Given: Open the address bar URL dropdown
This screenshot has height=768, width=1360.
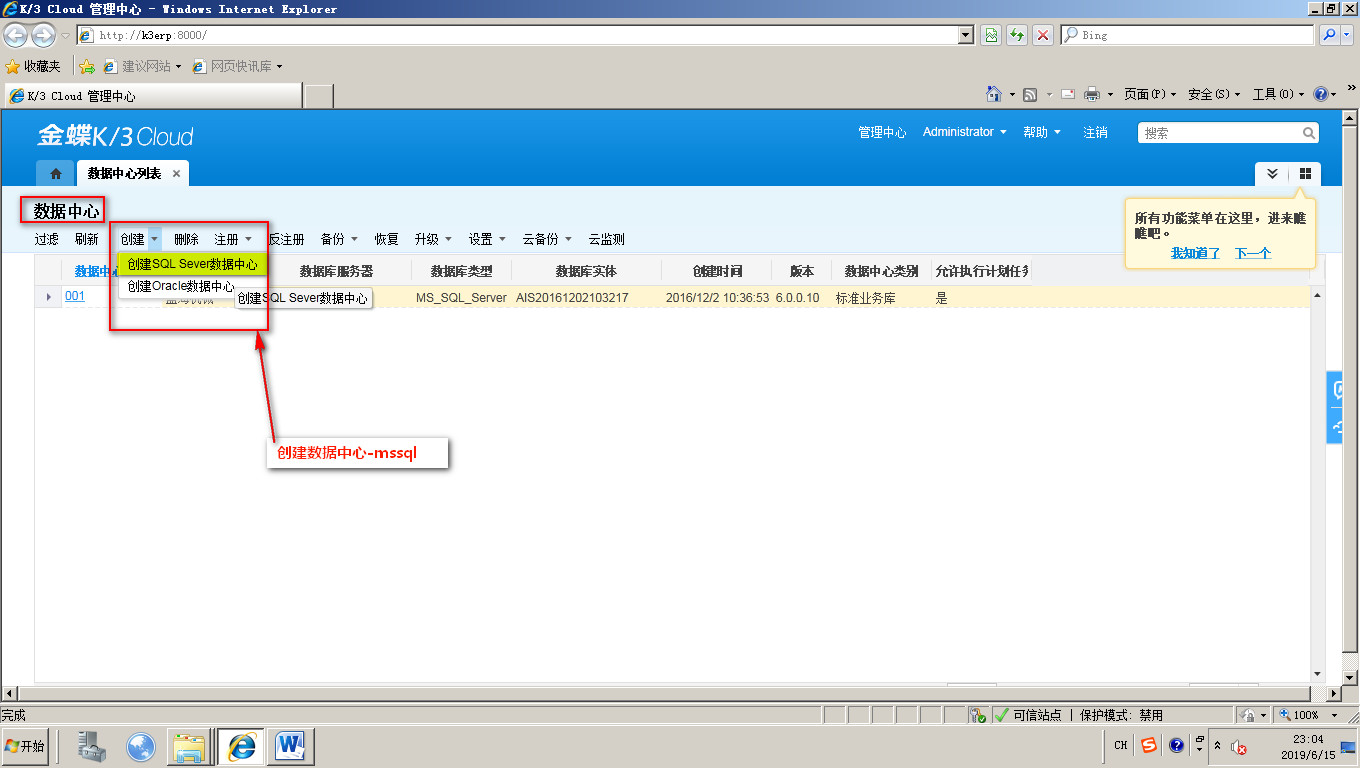Looking at the screenshot, I should click(x=965, y=35).
